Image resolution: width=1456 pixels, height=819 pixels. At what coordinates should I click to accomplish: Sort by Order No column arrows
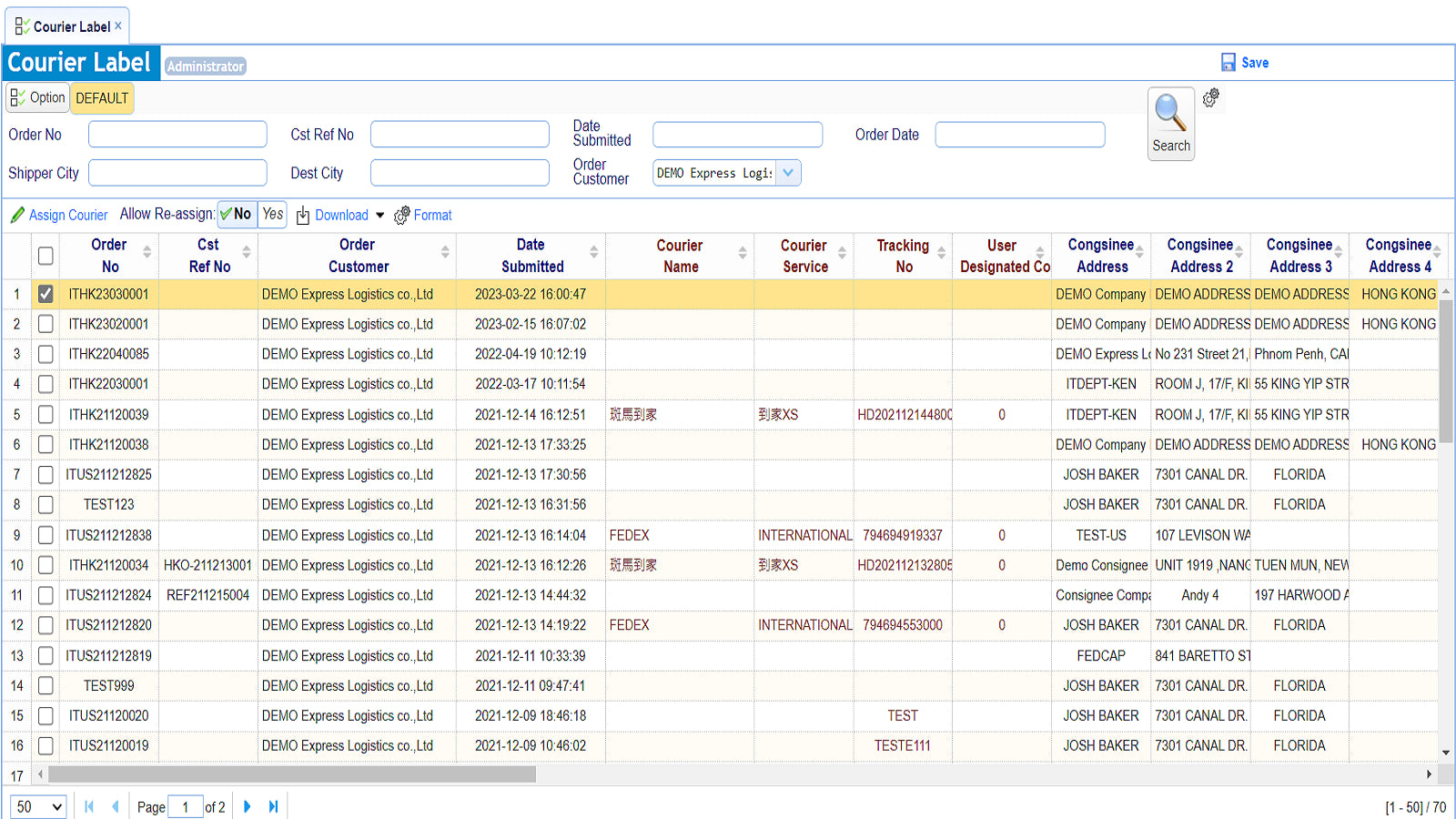[147, 253]
